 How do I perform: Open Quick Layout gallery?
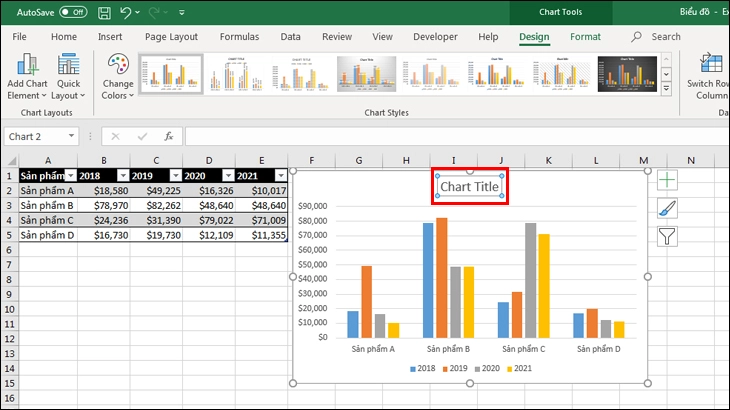69,76
